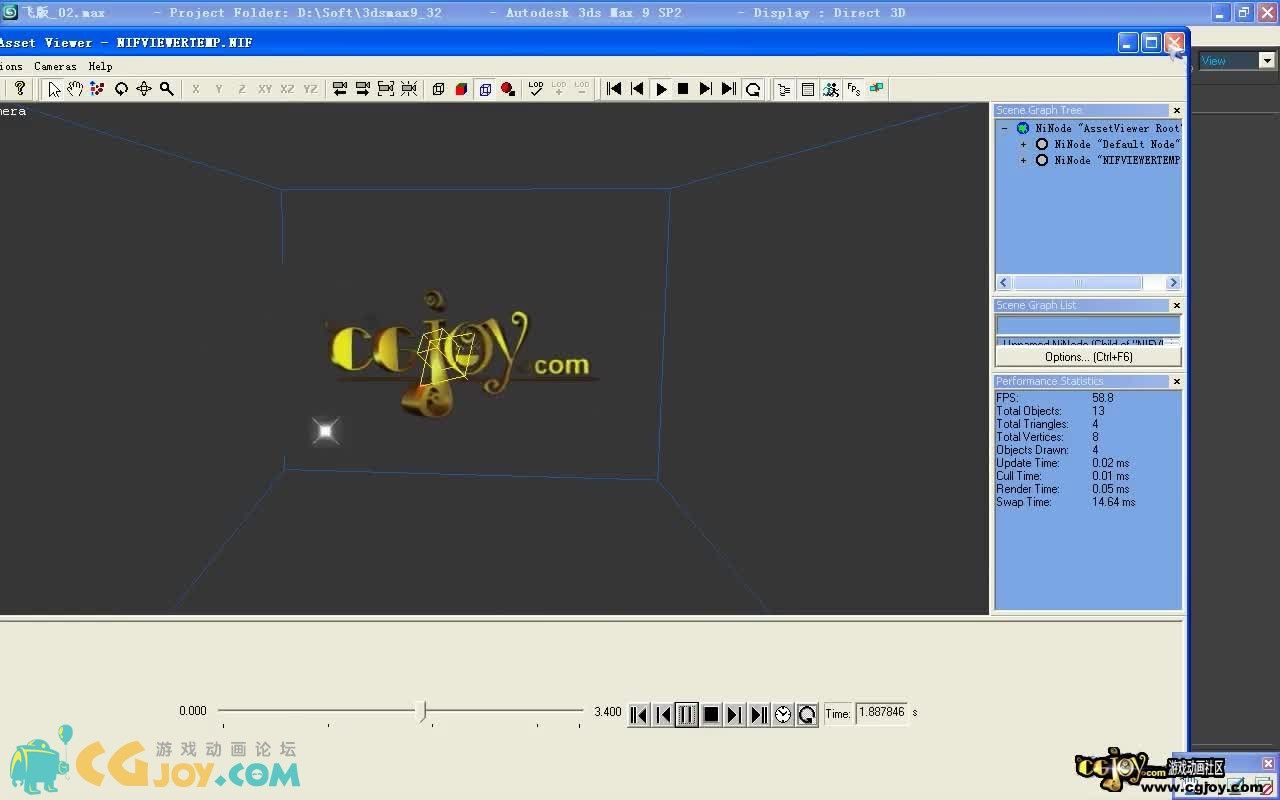Toggle wireframe cube display mode
The image size is (1280, 800).
pos(438,89)
